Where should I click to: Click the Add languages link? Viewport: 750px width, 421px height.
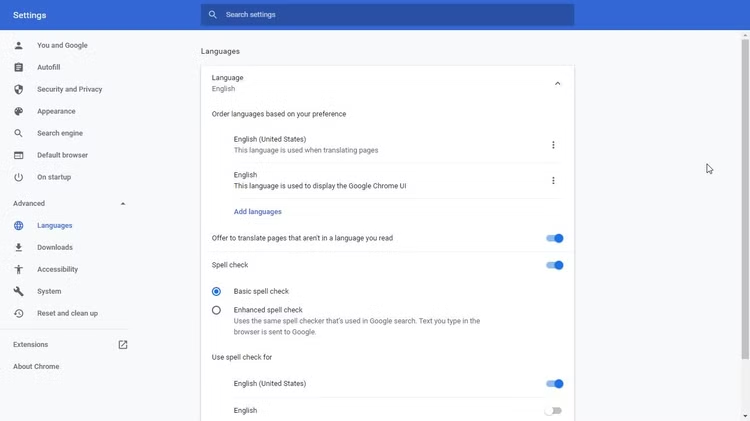coord(258,212)
